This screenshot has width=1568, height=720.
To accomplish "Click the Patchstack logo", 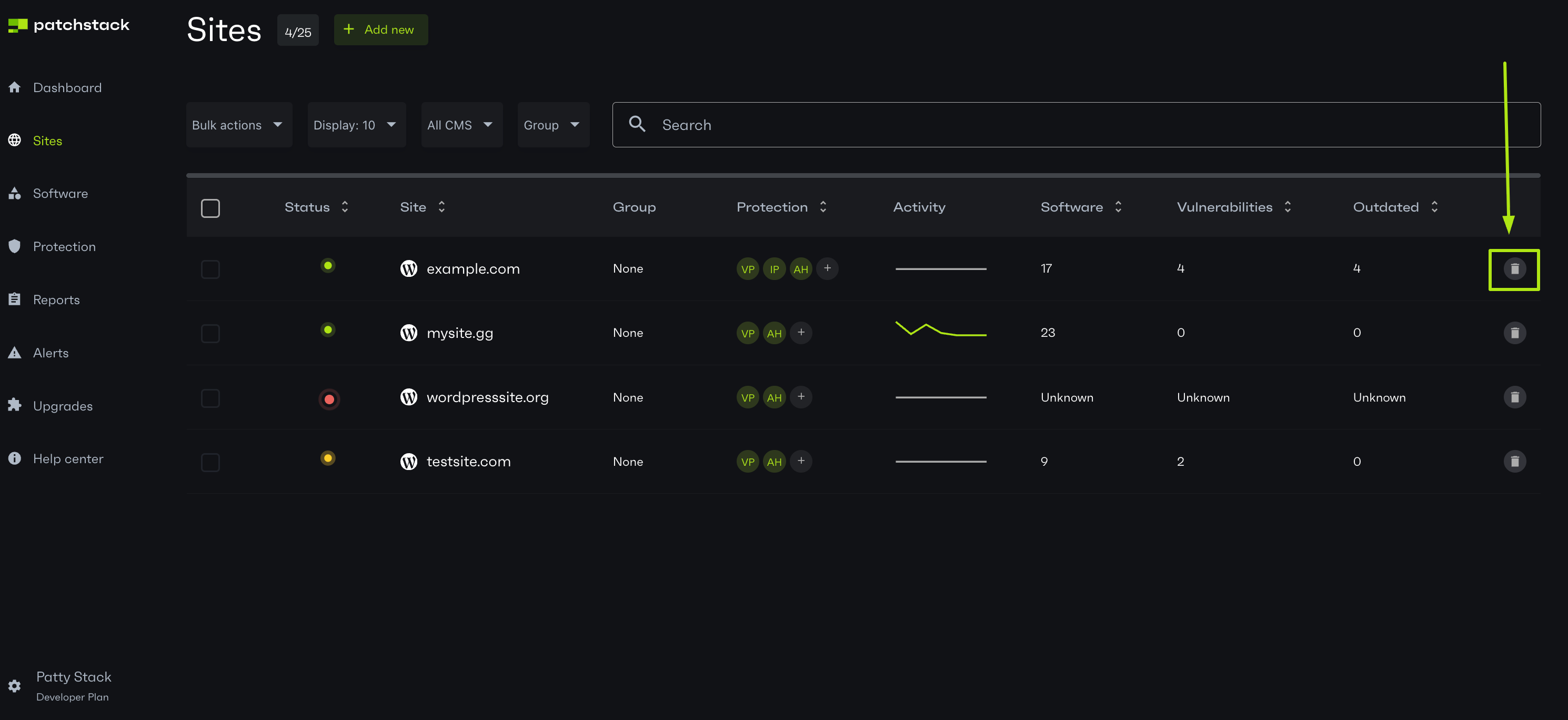I will (x=69, y=25).
